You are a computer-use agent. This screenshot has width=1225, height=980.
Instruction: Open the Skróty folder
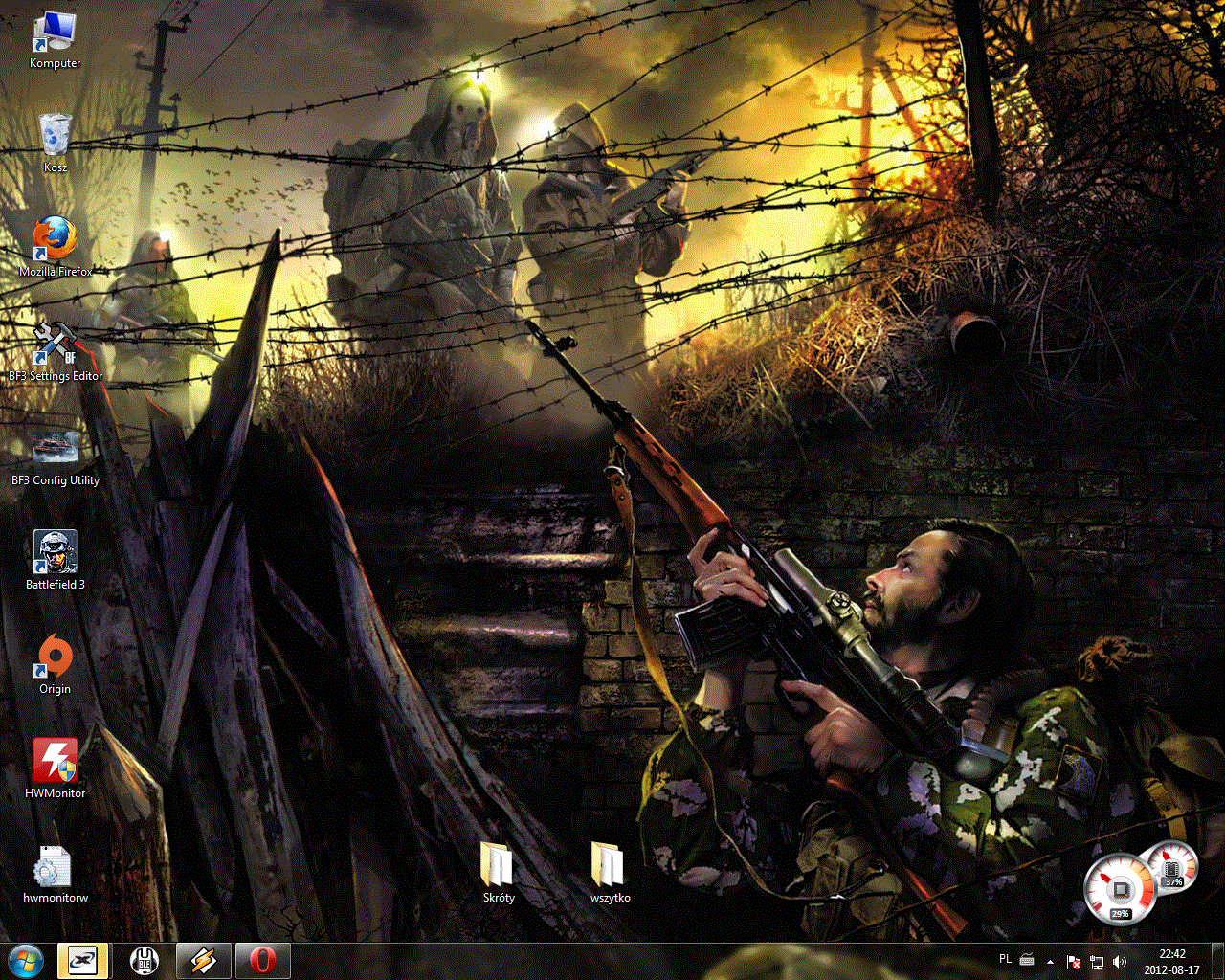tap(499, 873)
